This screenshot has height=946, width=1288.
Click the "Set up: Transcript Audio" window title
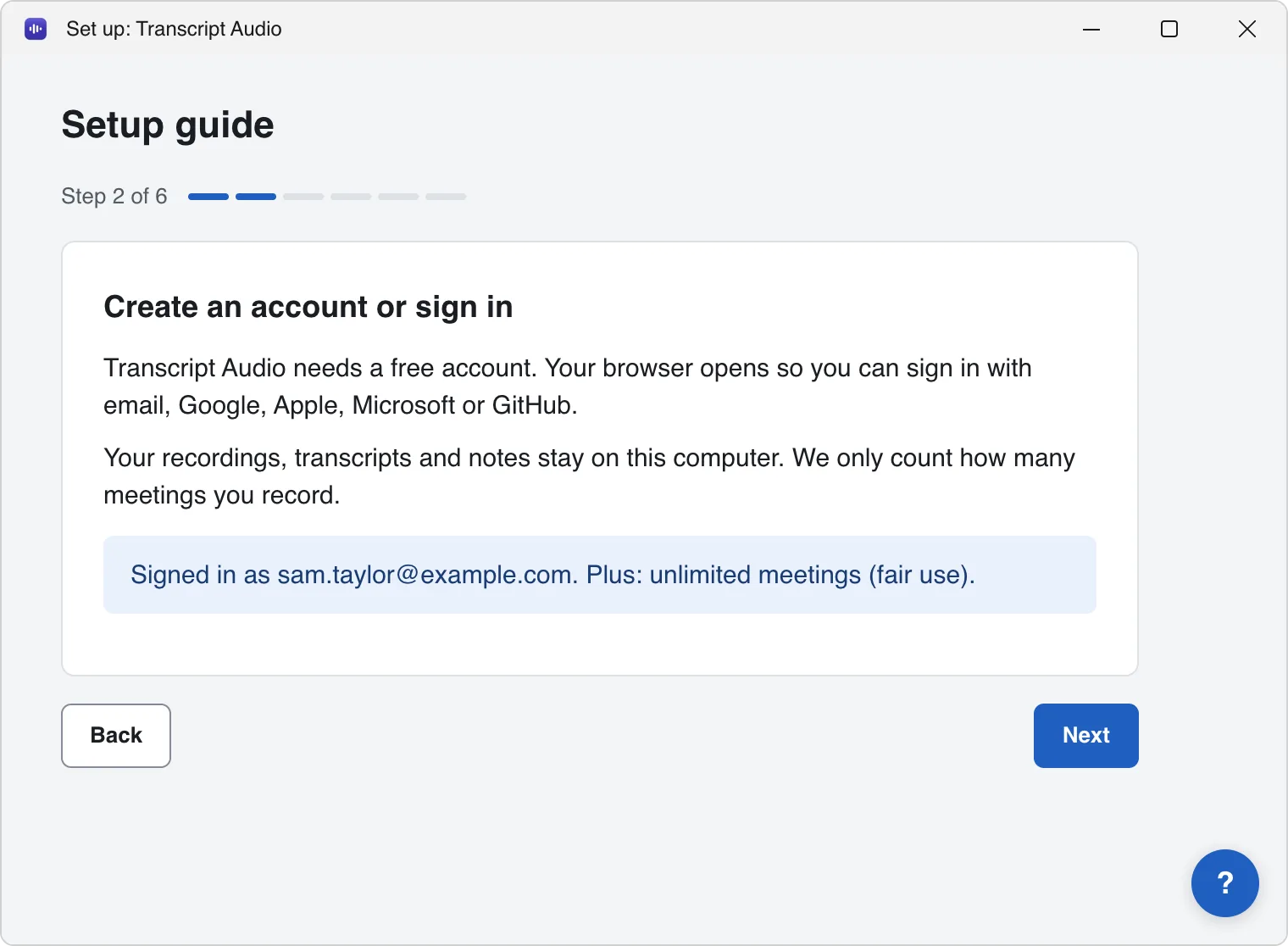[174, 29]
